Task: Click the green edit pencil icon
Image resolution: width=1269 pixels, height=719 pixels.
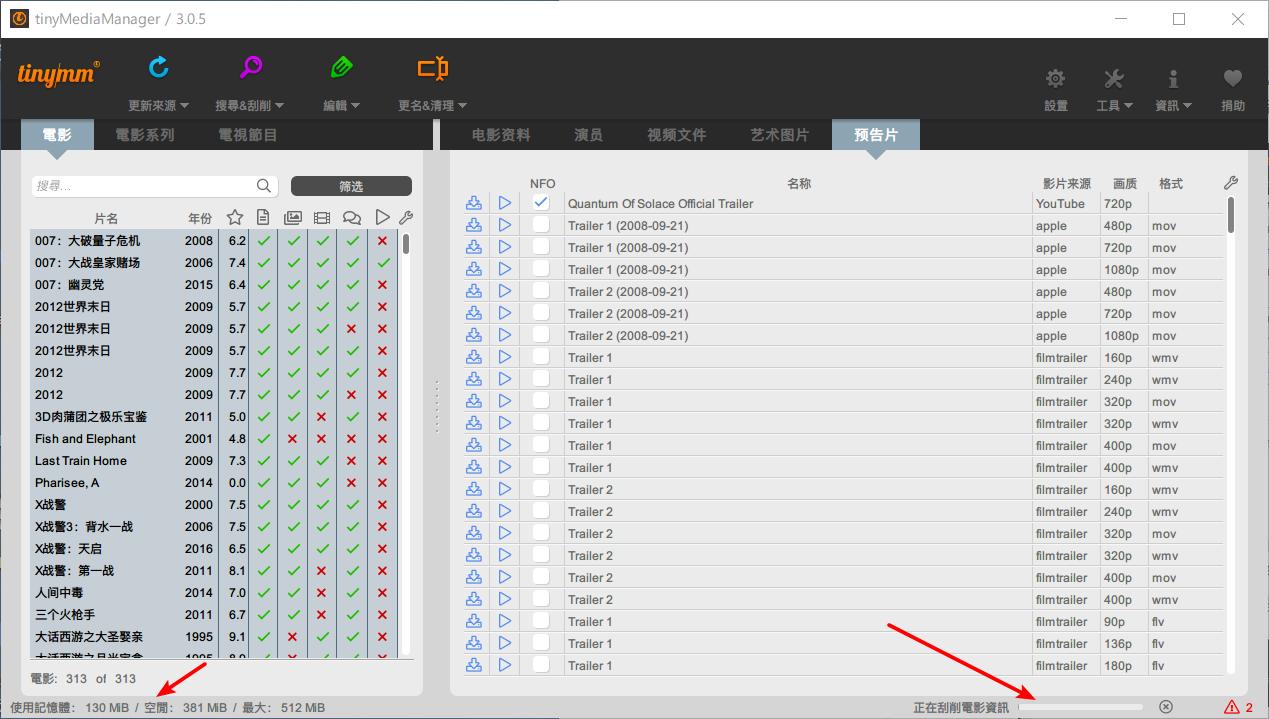Action: click(342, 68)
